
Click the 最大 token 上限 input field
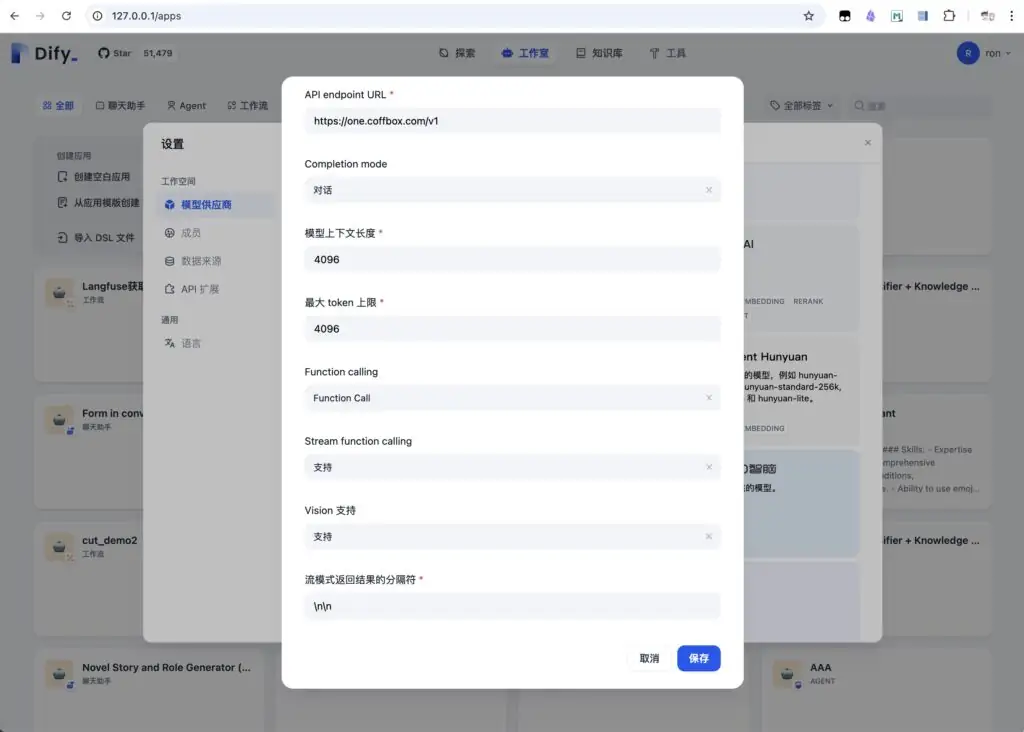512,329
